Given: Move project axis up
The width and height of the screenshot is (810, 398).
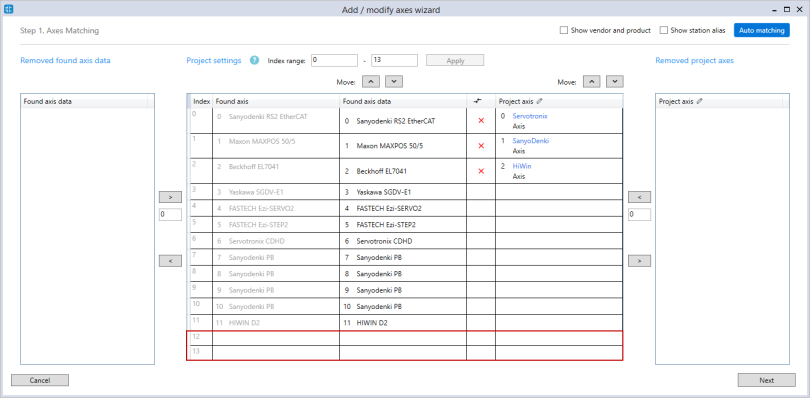Looking at the screenshot, I should tap(592, 81).
